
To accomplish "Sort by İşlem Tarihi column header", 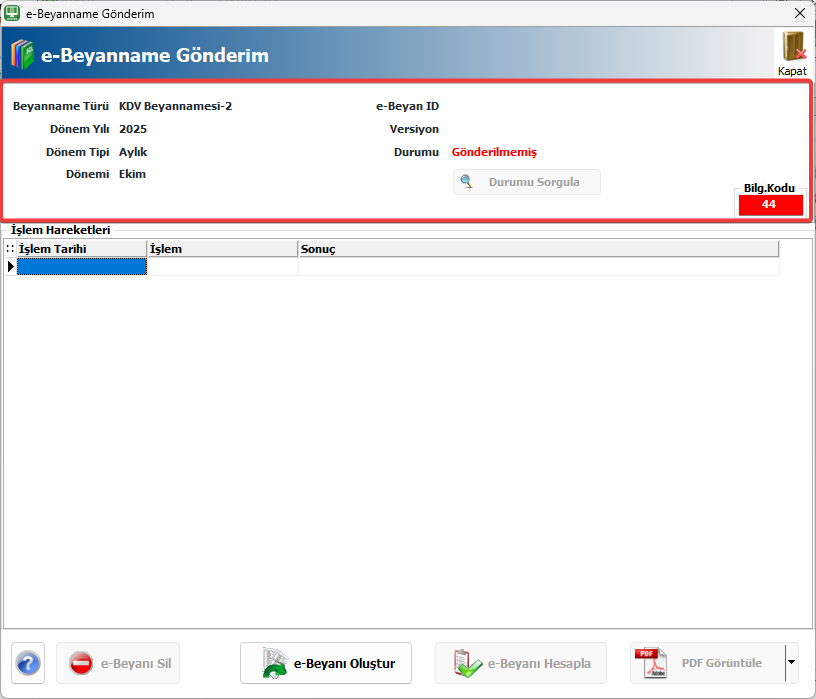I will pyautogui.click(x=80, y=249).
